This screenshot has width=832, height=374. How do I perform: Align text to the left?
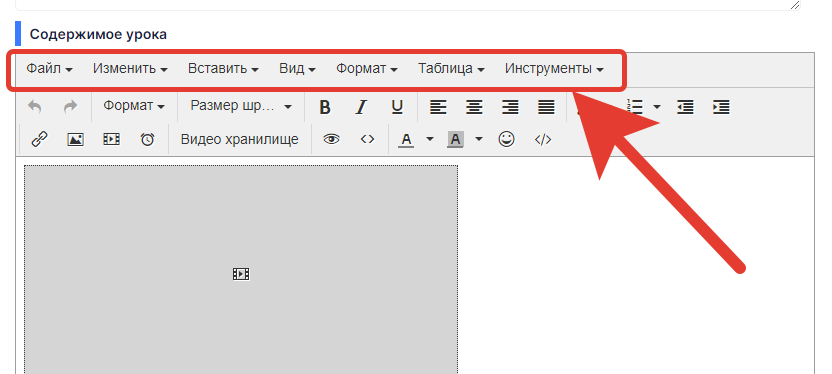(x=438, y=107)
